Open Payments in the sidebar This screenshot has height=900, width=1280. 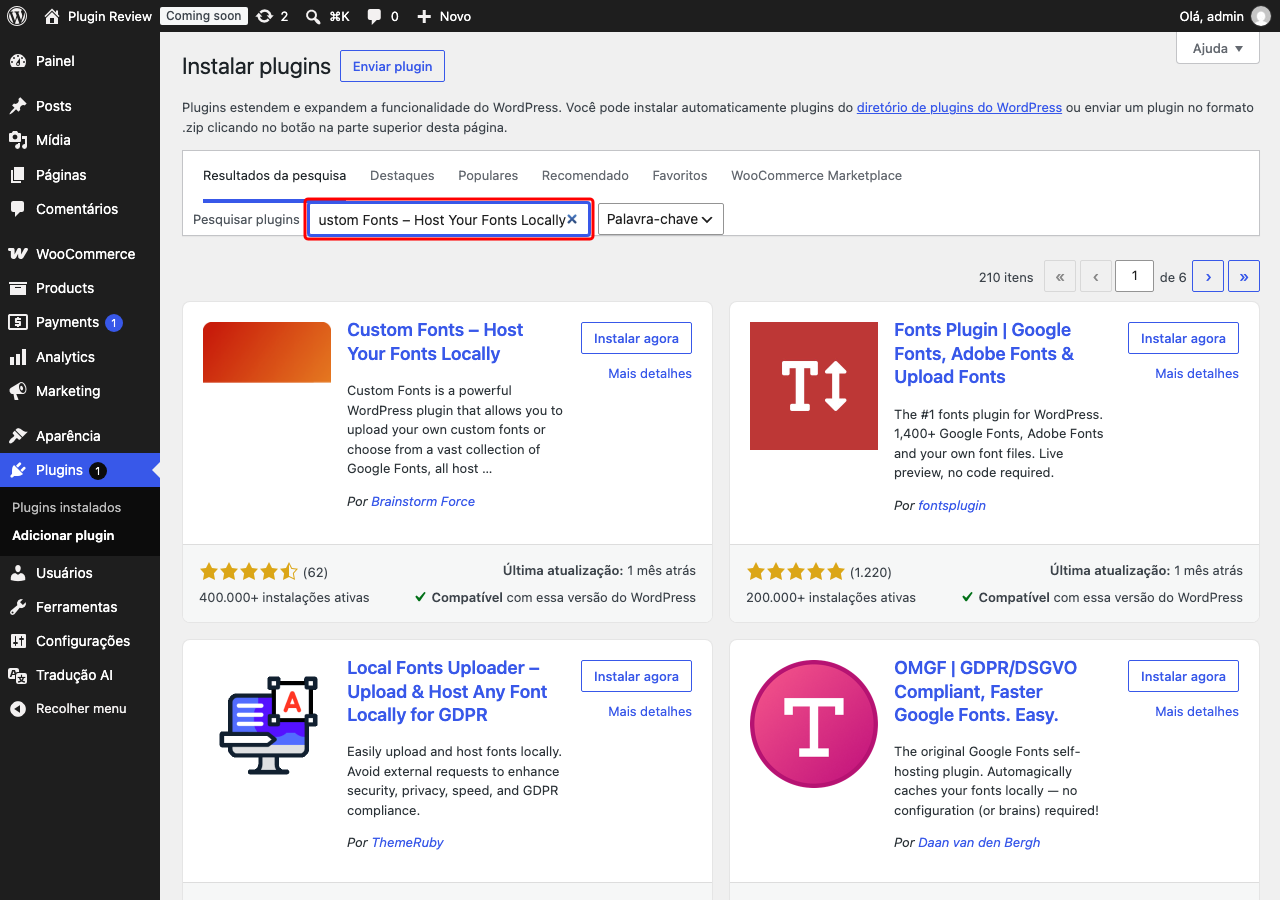(80, 322)
